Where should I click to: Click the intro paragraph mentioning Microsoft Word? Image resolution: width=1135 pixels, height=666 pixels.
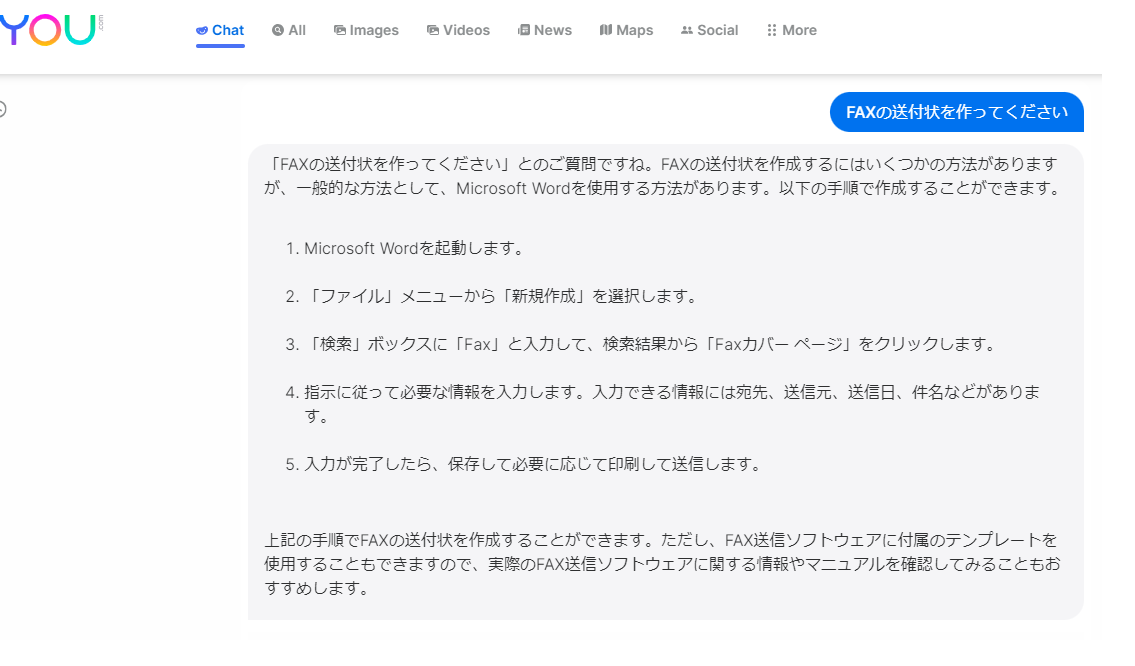click(663, 176)
